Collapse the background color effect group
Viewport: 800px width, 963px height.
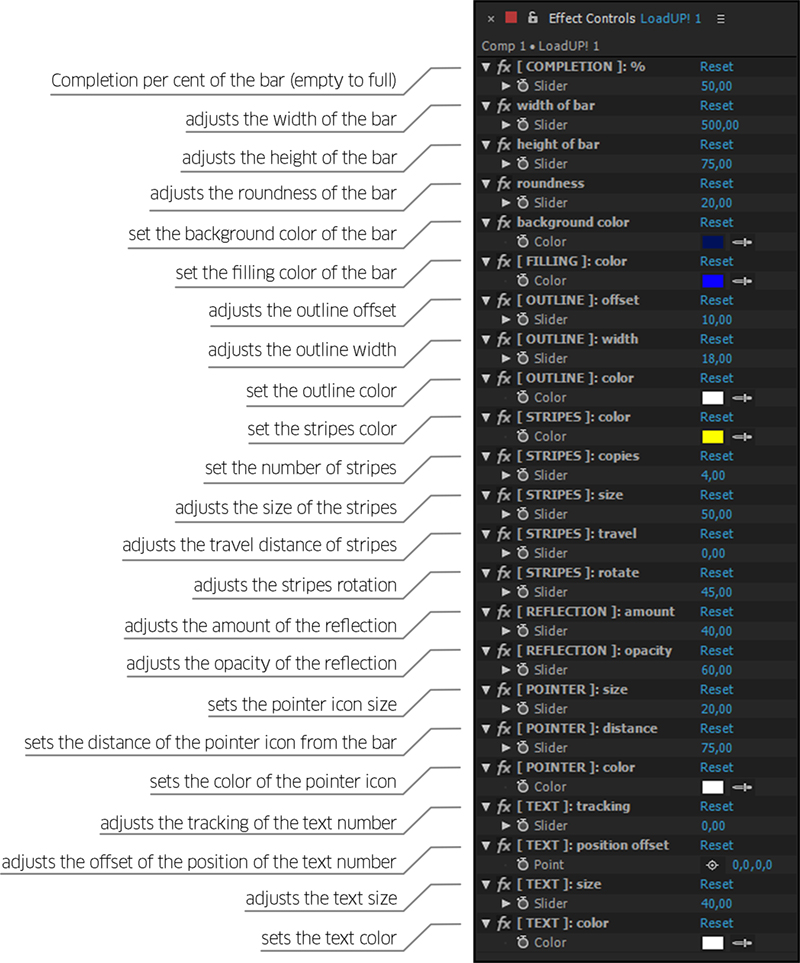486,223
